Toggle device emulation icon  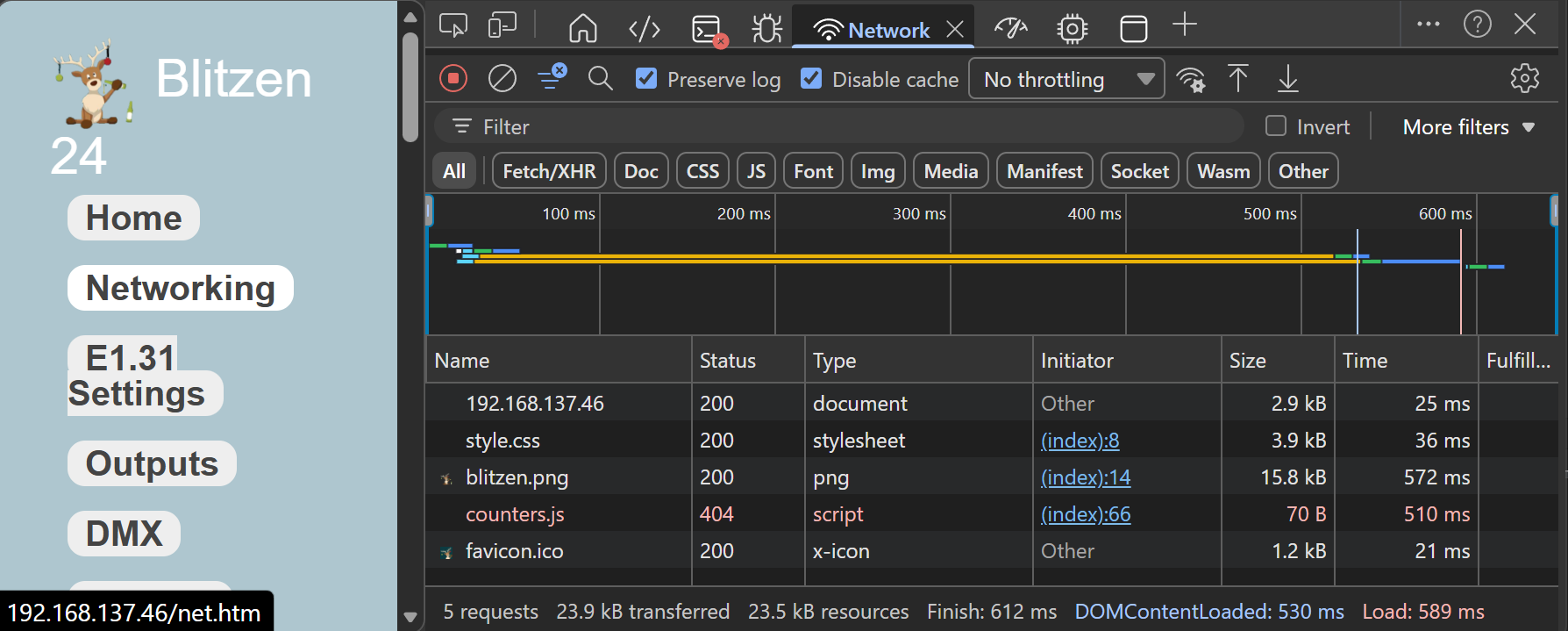point(502,26)
